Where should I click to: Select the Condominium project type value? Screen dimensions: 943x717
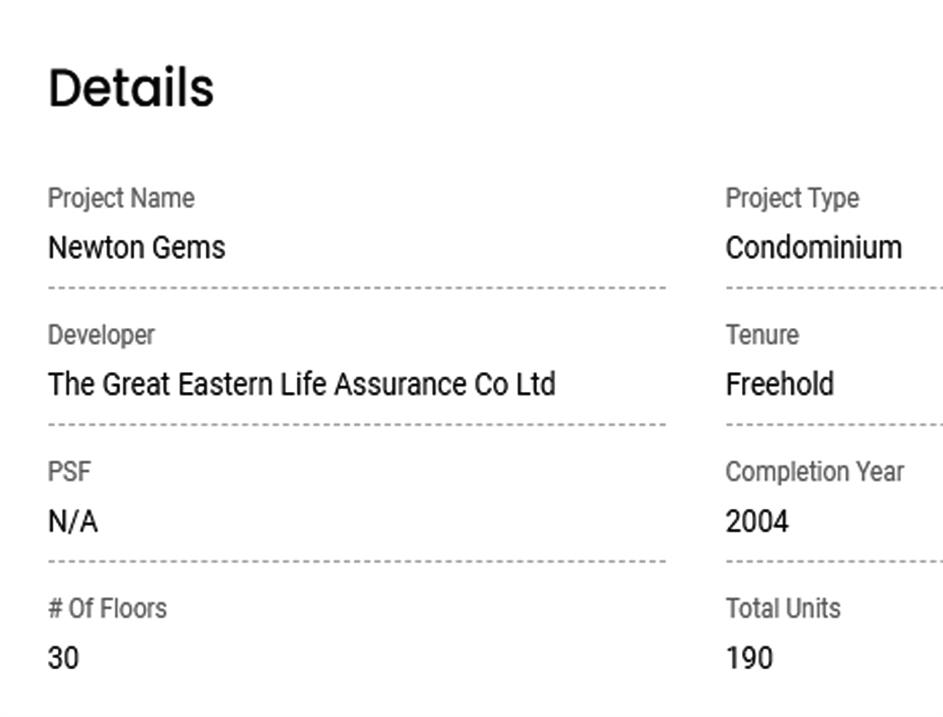tap(814, 247)
